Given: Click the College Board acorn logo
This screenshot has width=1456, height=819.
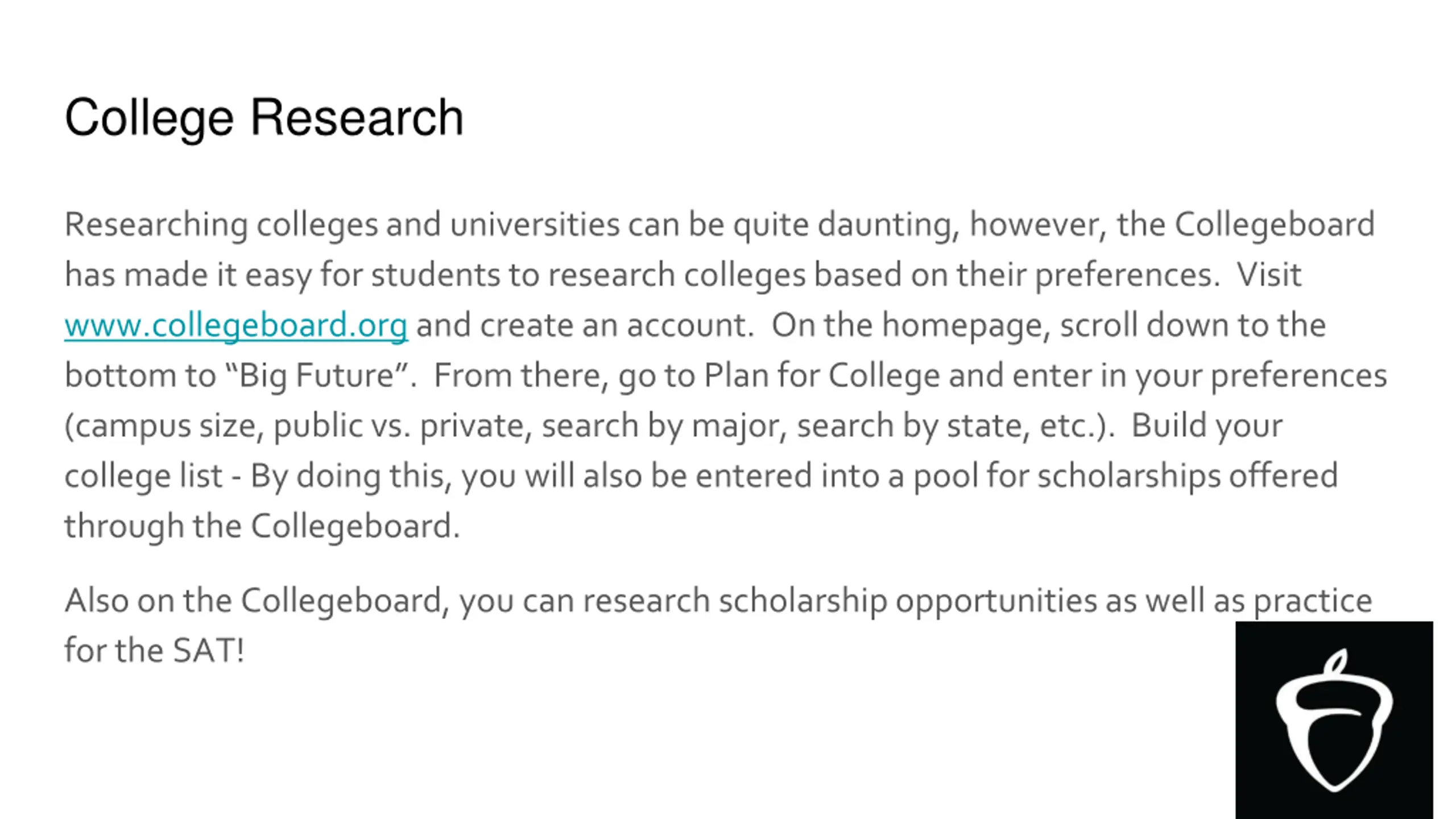Looking at the screenshot, I should [x=1334, y=720].
